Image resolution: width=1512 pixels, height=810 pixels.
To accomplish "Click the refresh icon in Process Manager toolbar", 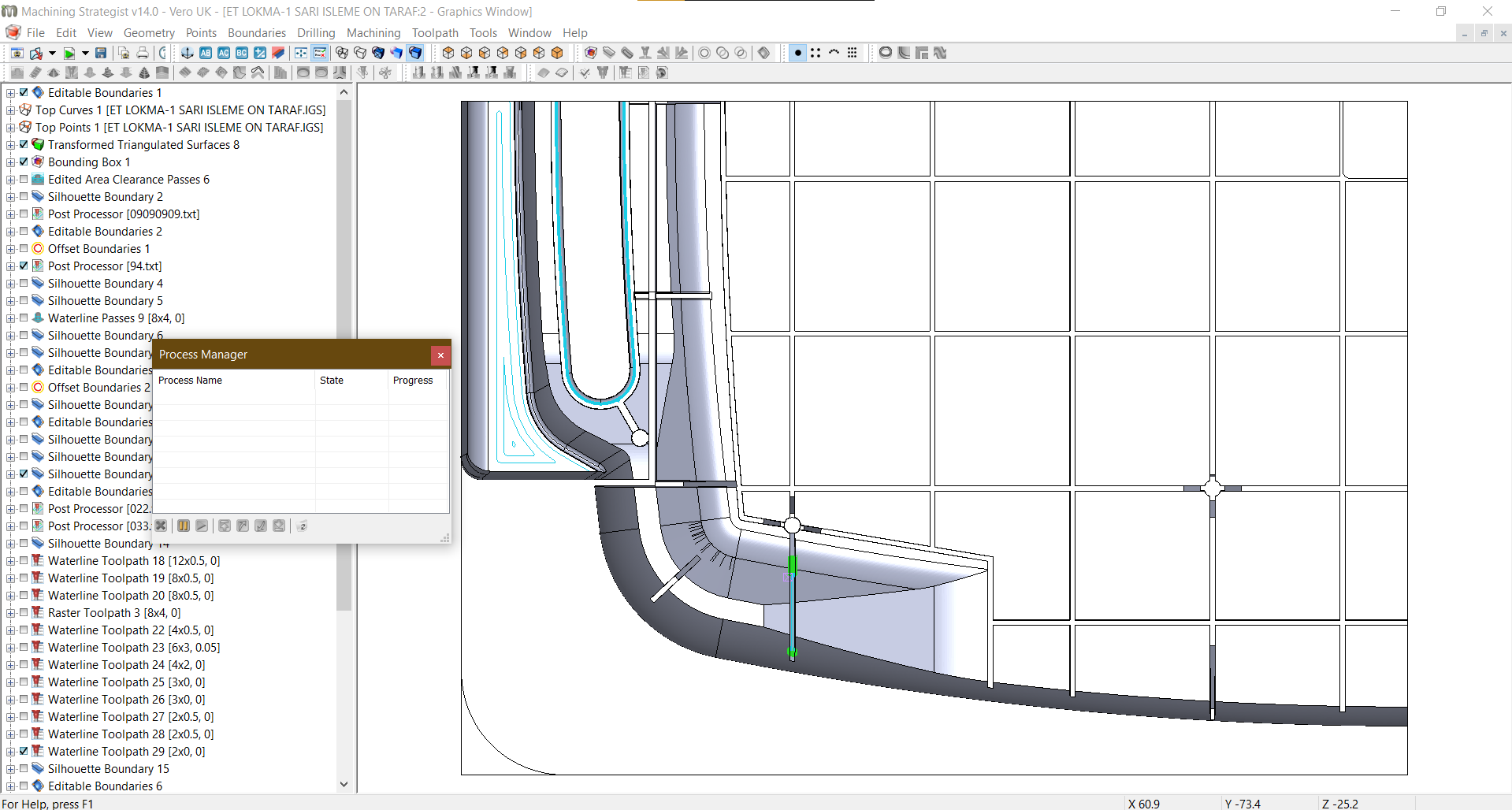I will [302, 526].
